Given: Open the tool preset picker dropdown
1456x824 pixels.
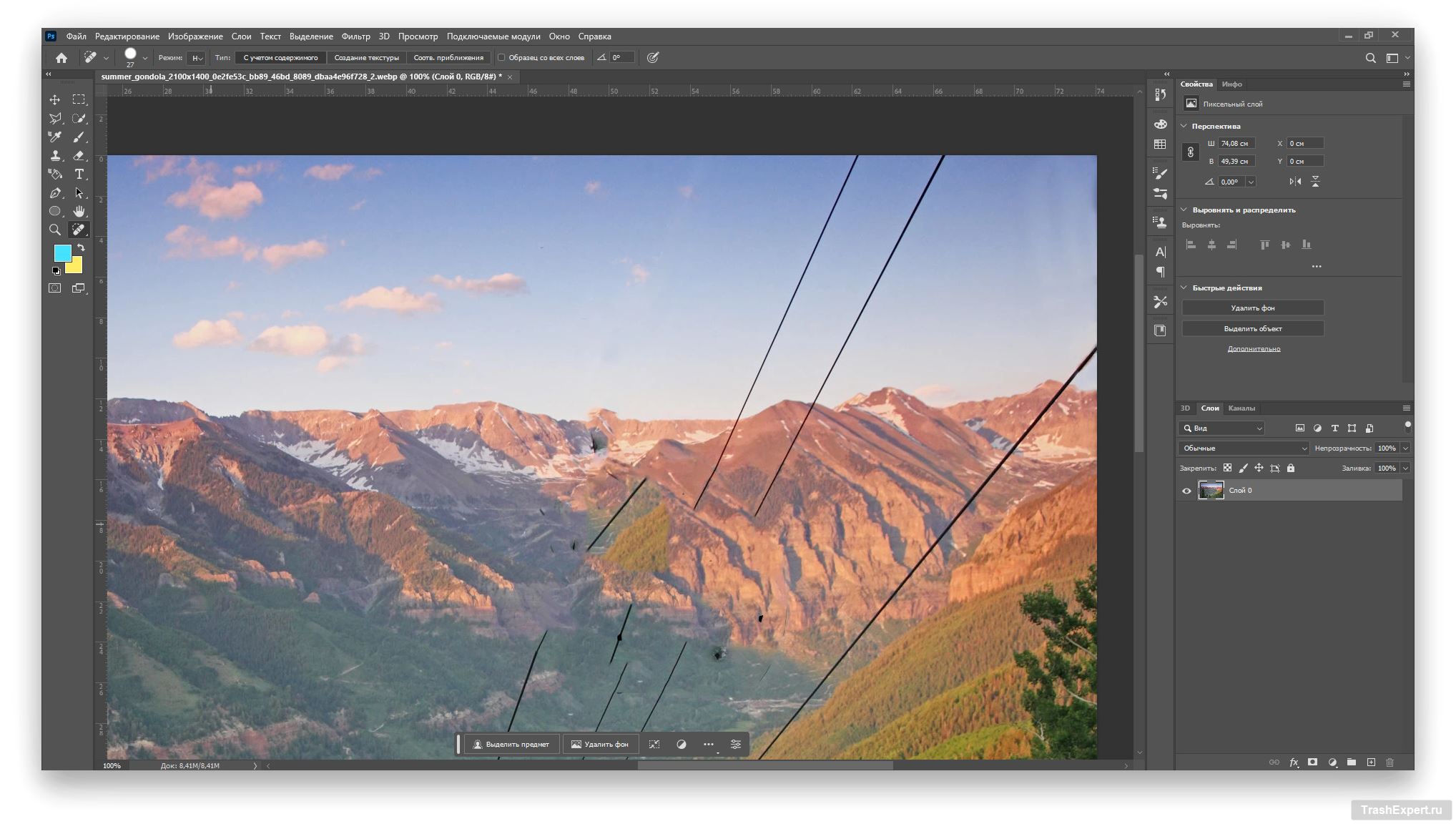Looking at the screenshot, I should [106, 58].
